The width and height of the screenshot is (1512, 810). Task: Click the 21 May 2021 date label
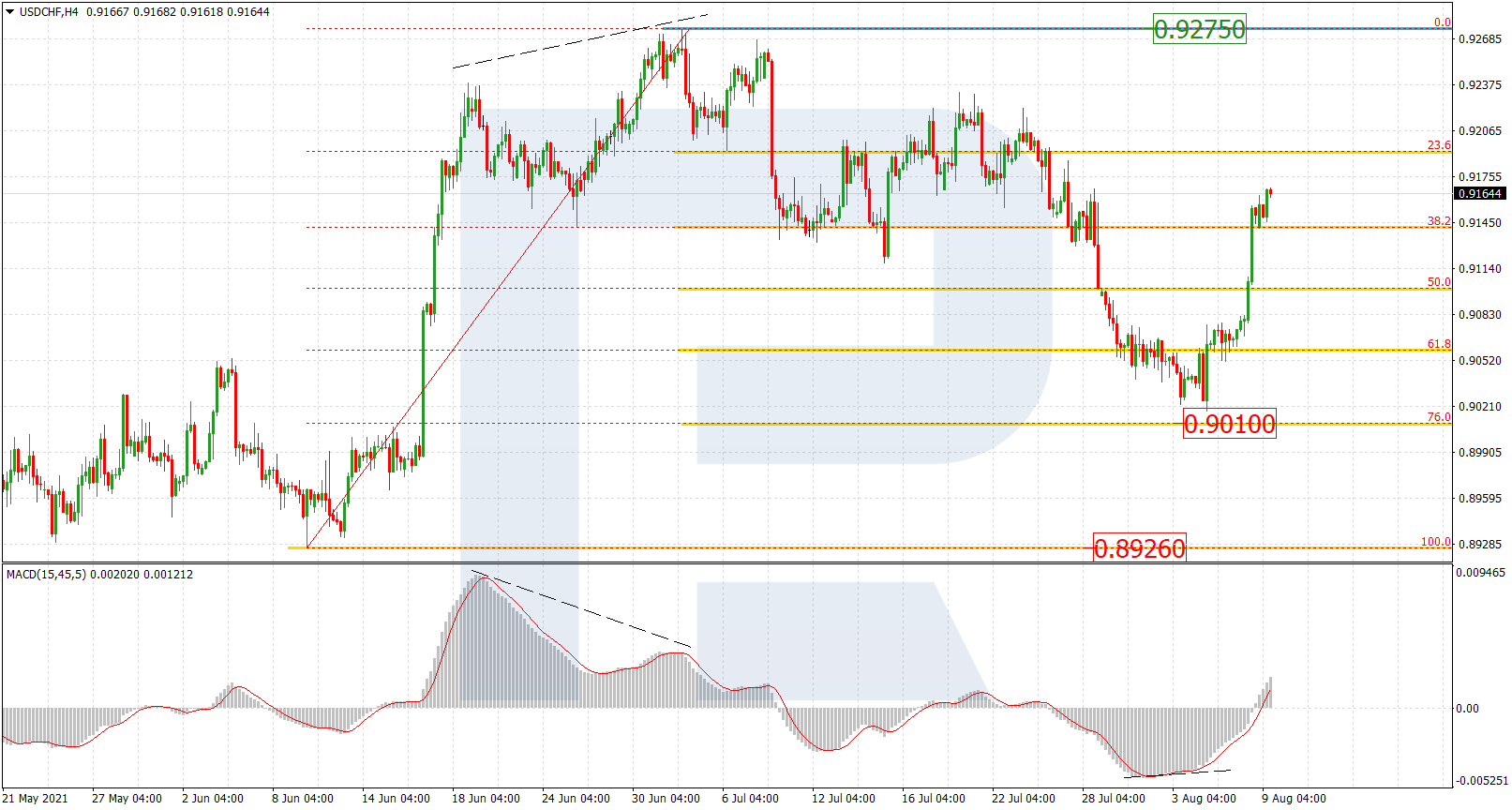(35, 799)
